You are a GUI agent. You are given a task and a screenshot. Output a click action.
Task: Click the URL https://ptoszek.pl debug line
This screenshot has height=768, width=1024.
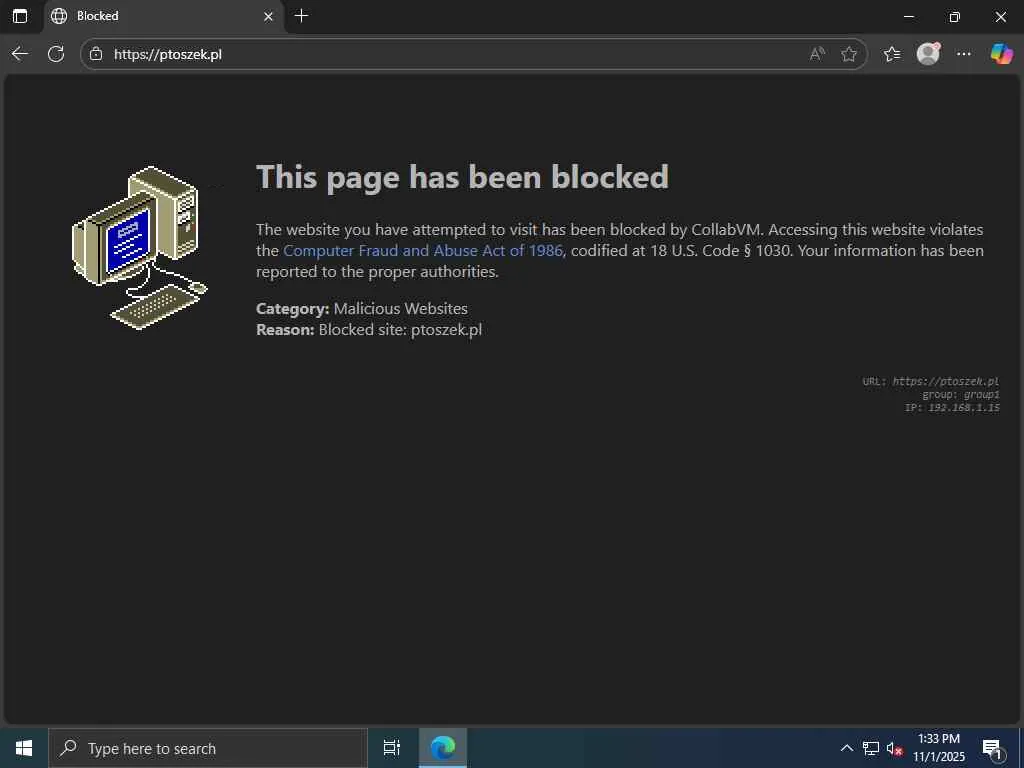pos(931,381)
